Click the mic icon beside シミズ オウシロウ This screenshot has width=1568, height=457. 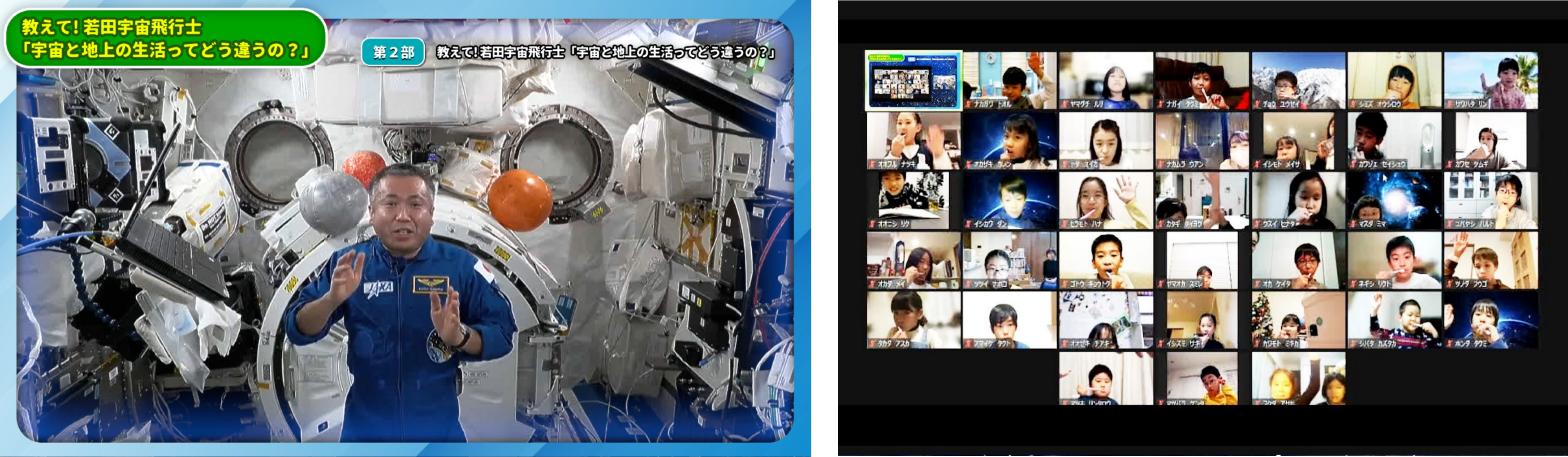[x=1354, y=104]
